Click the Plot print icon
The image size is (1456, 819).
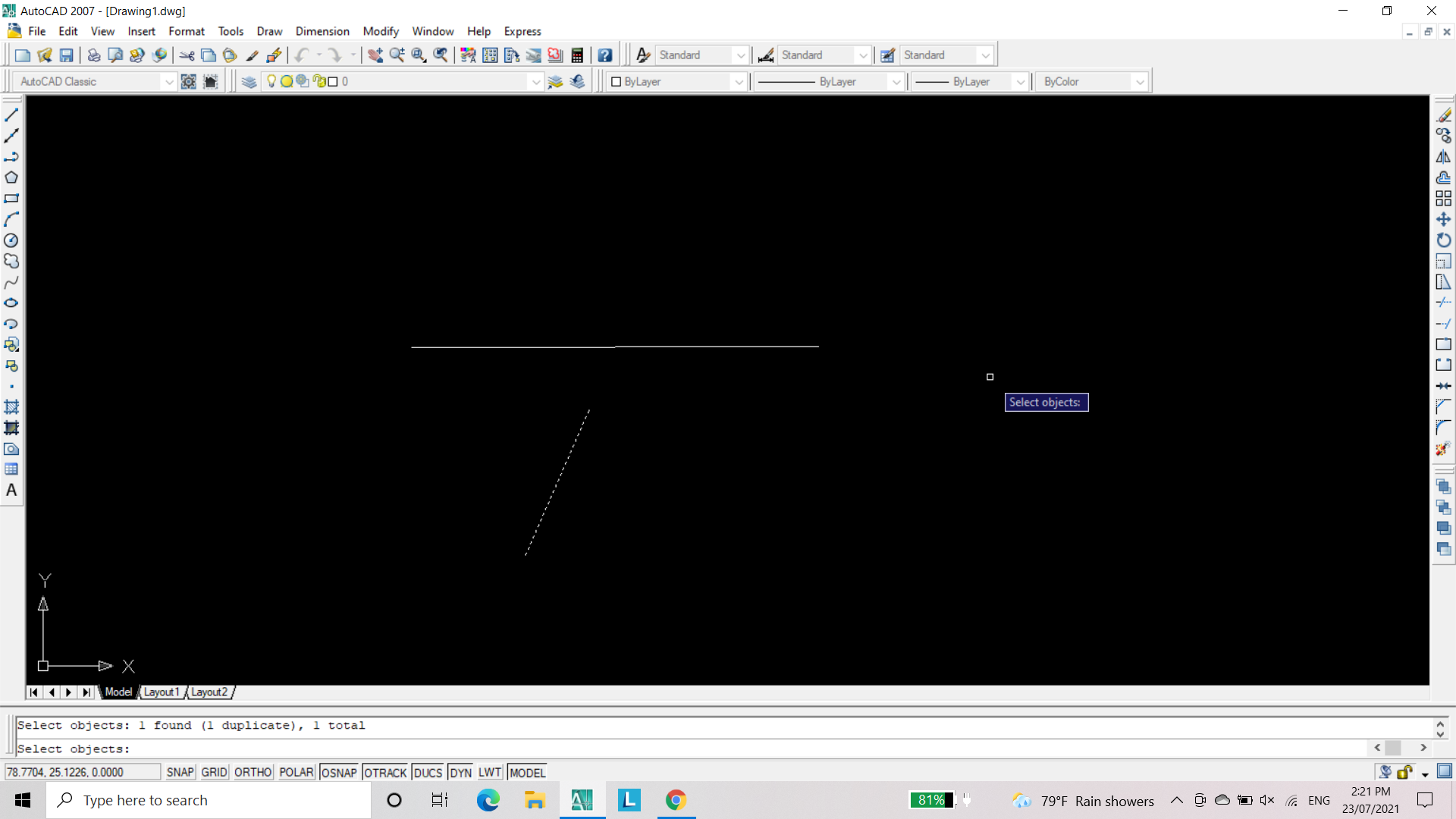pyautogui.click(x=94, y=55)
